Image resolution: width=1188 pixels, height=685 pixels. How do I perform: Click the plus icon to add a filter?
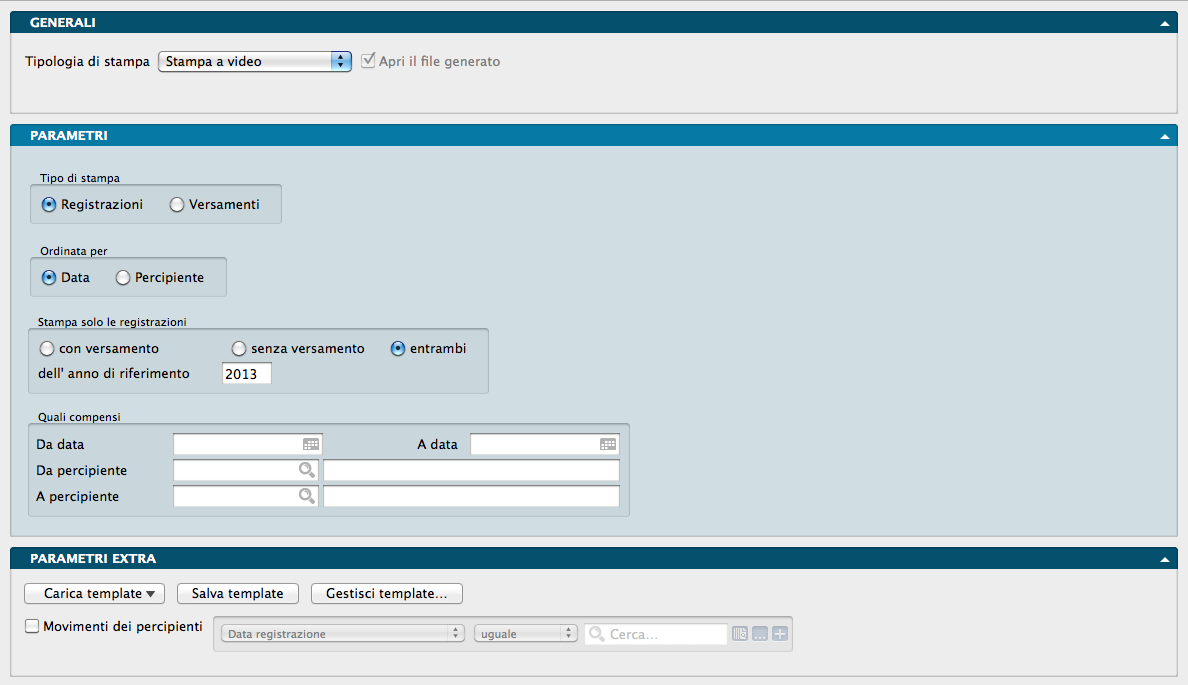coord(780,634)
